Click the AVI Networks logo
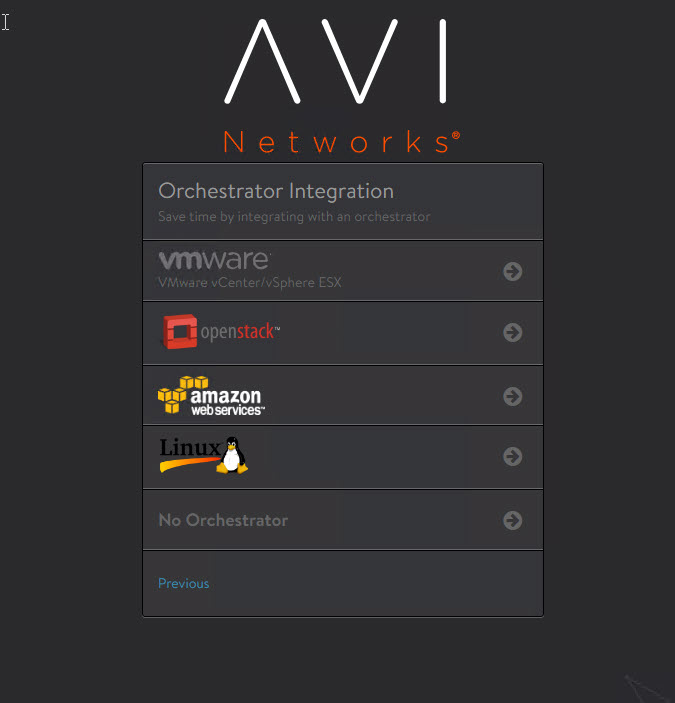Image resolution: width=675 pixels, height=703 pixels. pyautogui.click(x=342, y=85)
